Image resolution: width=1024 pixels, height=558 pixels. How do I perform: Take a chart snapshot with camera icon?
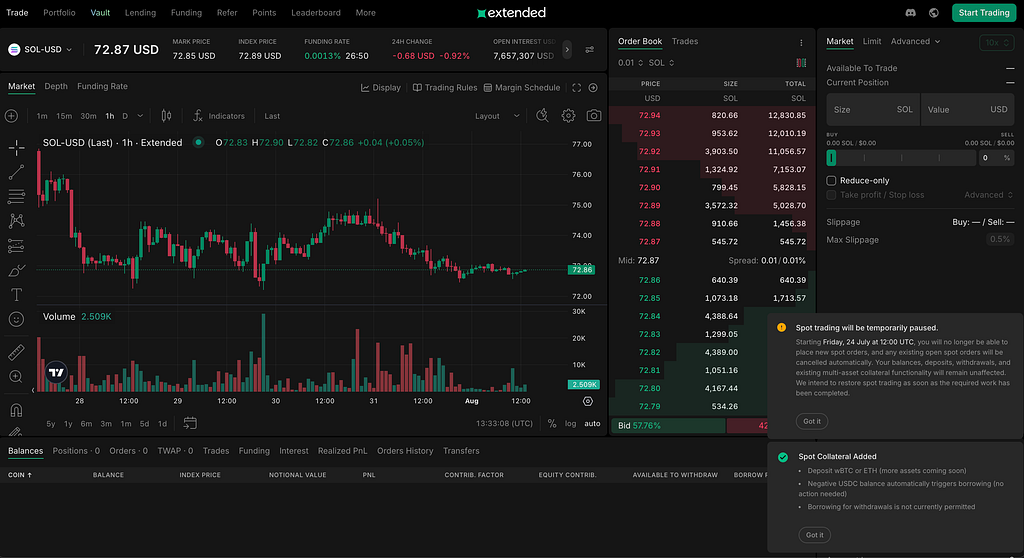pyautogui.click(x=594, y=116)
